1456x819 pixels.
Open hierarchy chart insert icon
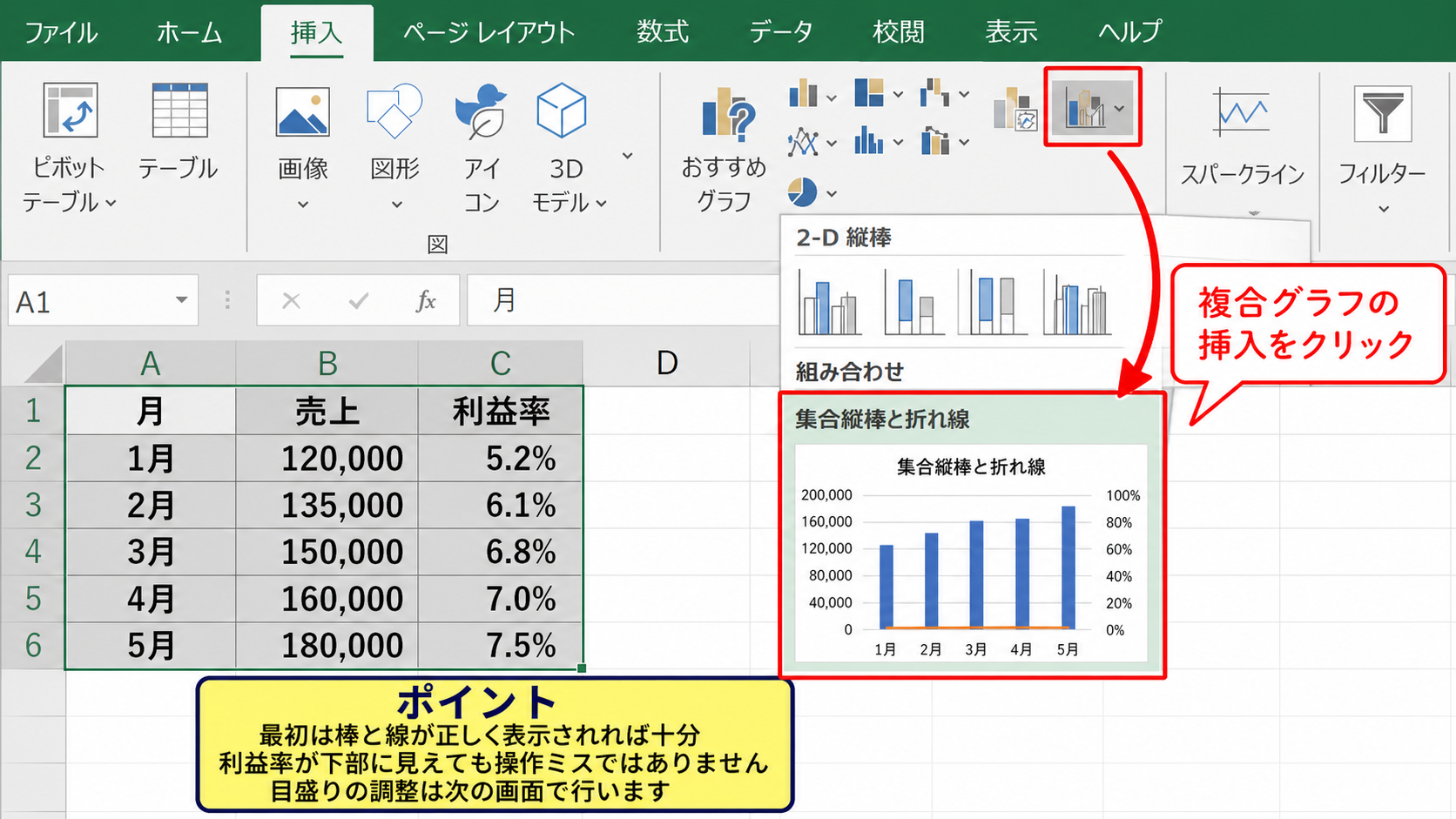pyautogui.click(x=869, y=92)
